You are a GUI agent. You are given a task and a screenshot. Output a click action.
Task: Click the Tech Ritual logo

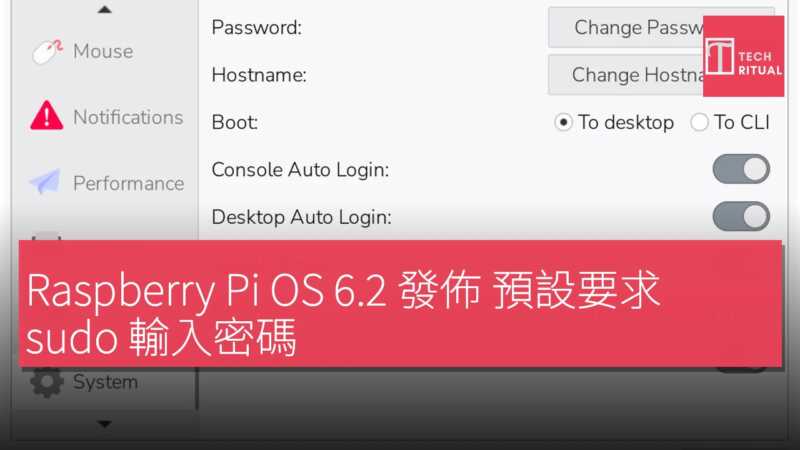[743, 56]
